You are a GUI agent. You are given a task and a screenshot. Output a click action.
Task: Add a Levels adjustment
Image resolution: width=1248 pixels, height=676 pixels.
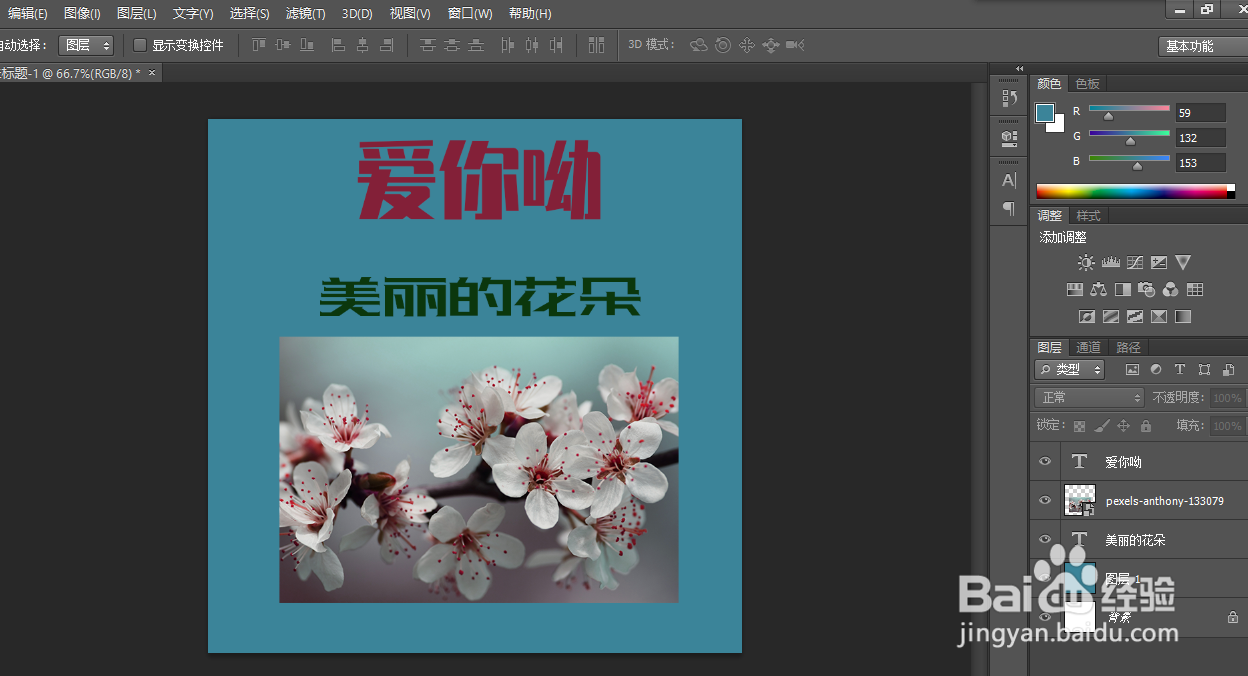click(x=1110, y=263)
